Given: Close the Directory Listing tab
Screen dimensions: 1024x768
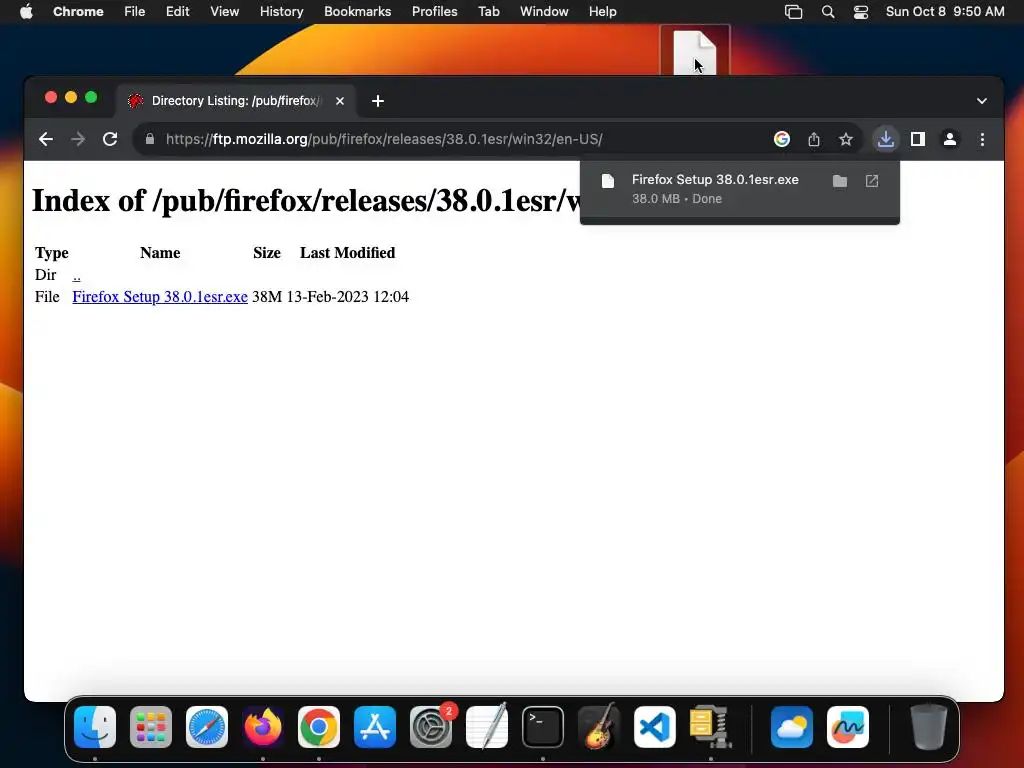Looking at the screenshot, I should click(340, 101).
